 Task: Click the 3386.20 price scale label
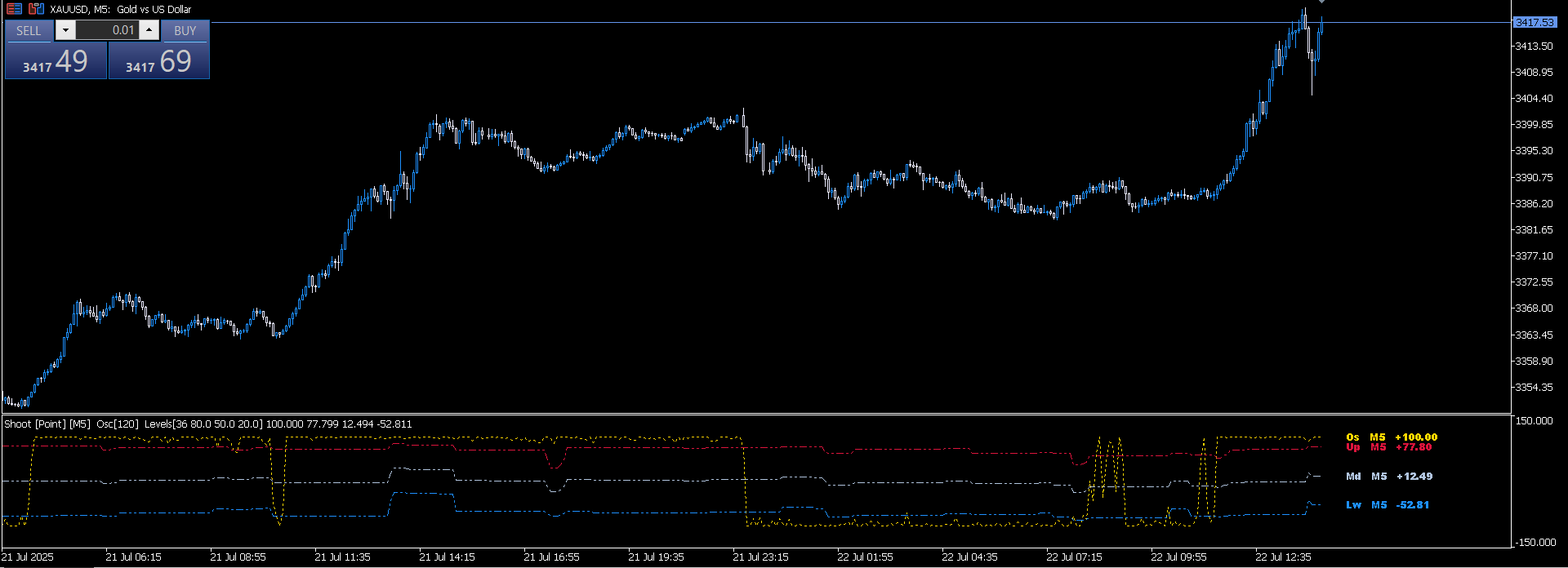coord(1534,203)
